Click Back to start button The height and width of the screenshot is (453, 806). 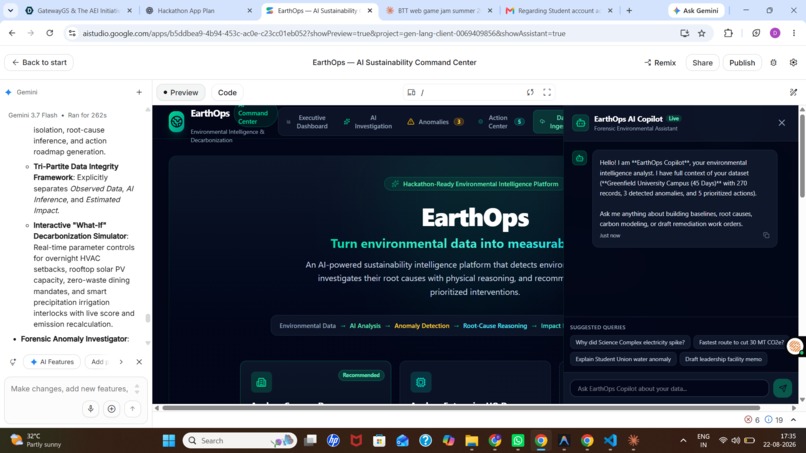tap(39, 62)
